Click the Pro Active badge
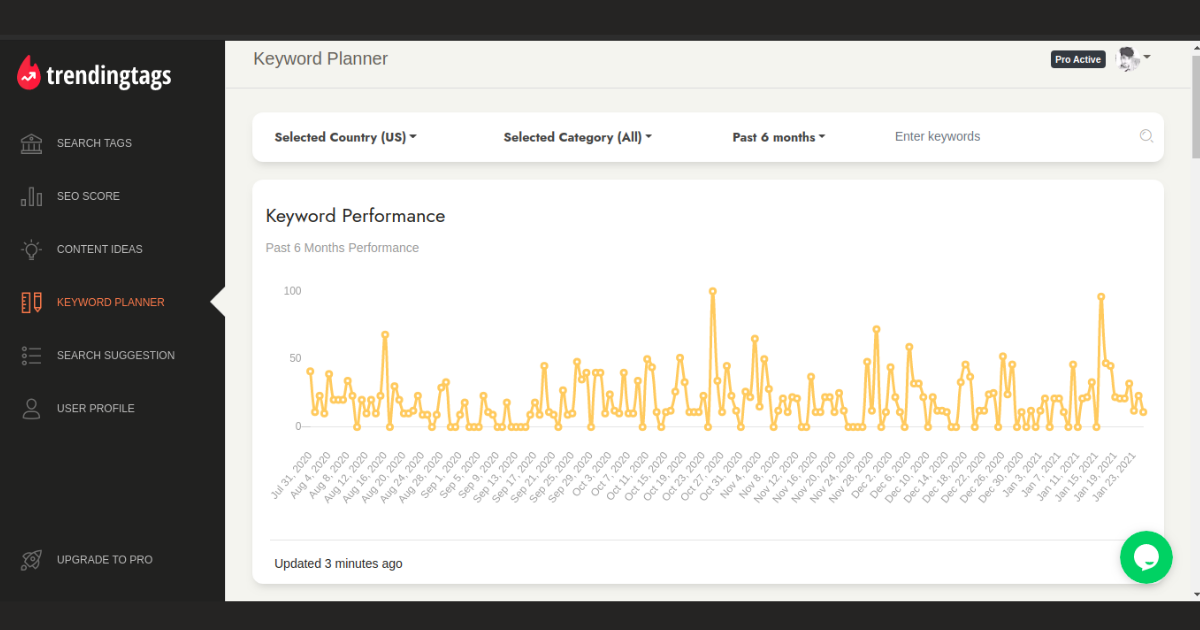Image resolution: width=1200 pixels, height=630 pixels. pos(1078,59)
